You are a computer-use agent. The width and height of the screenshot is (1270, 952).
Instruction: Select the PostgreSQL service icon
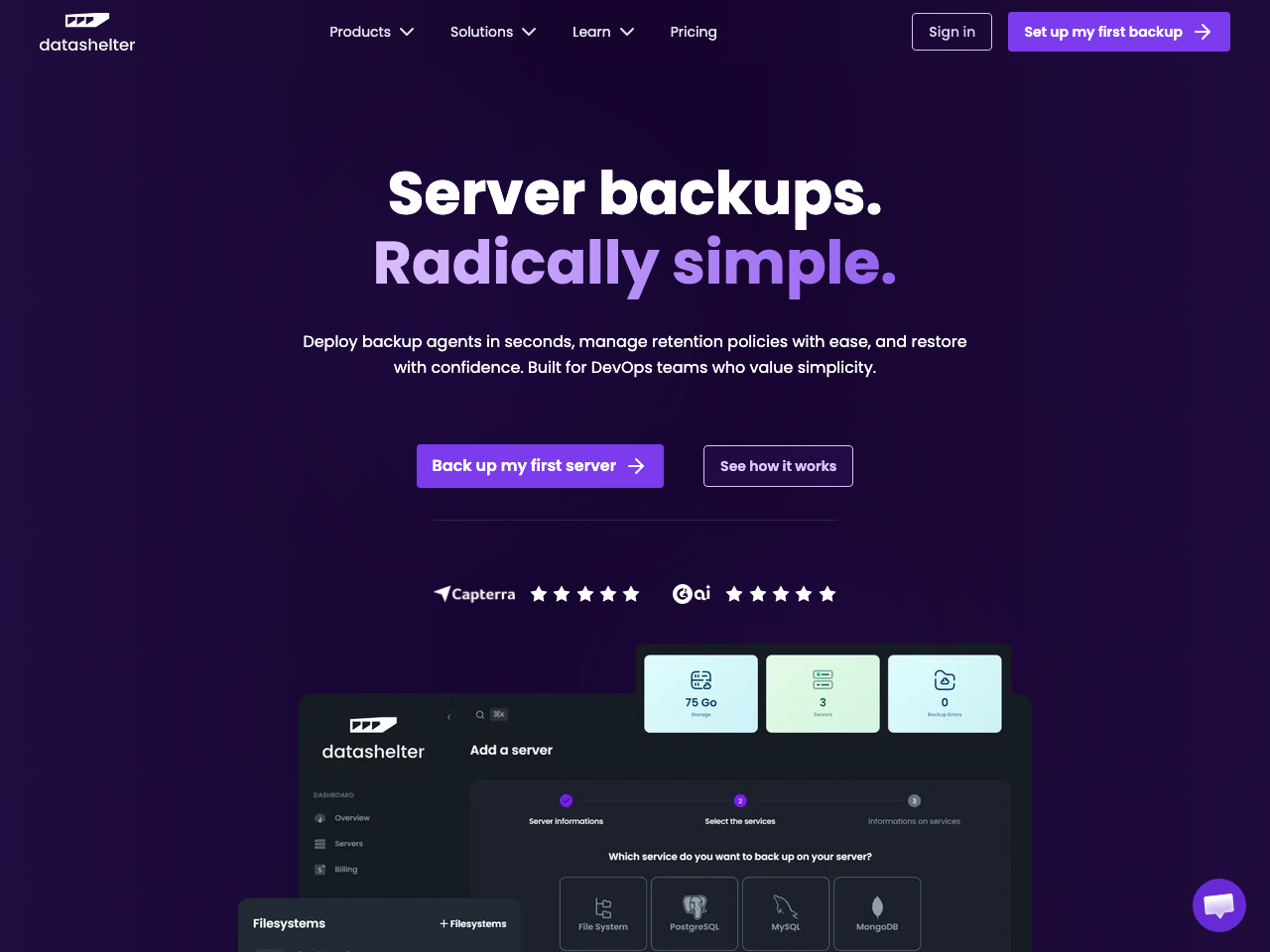tap(694, 907)
